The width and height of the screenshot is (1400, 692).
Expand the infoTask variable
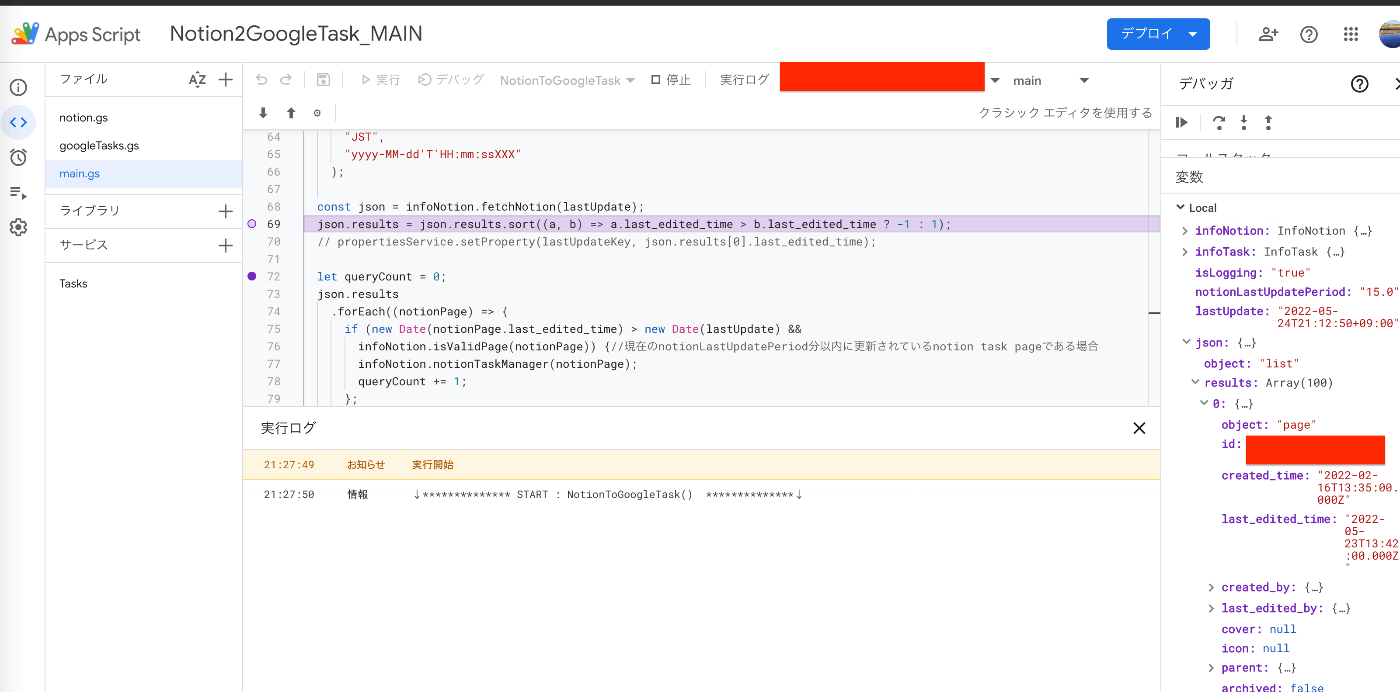(1187, 252)
